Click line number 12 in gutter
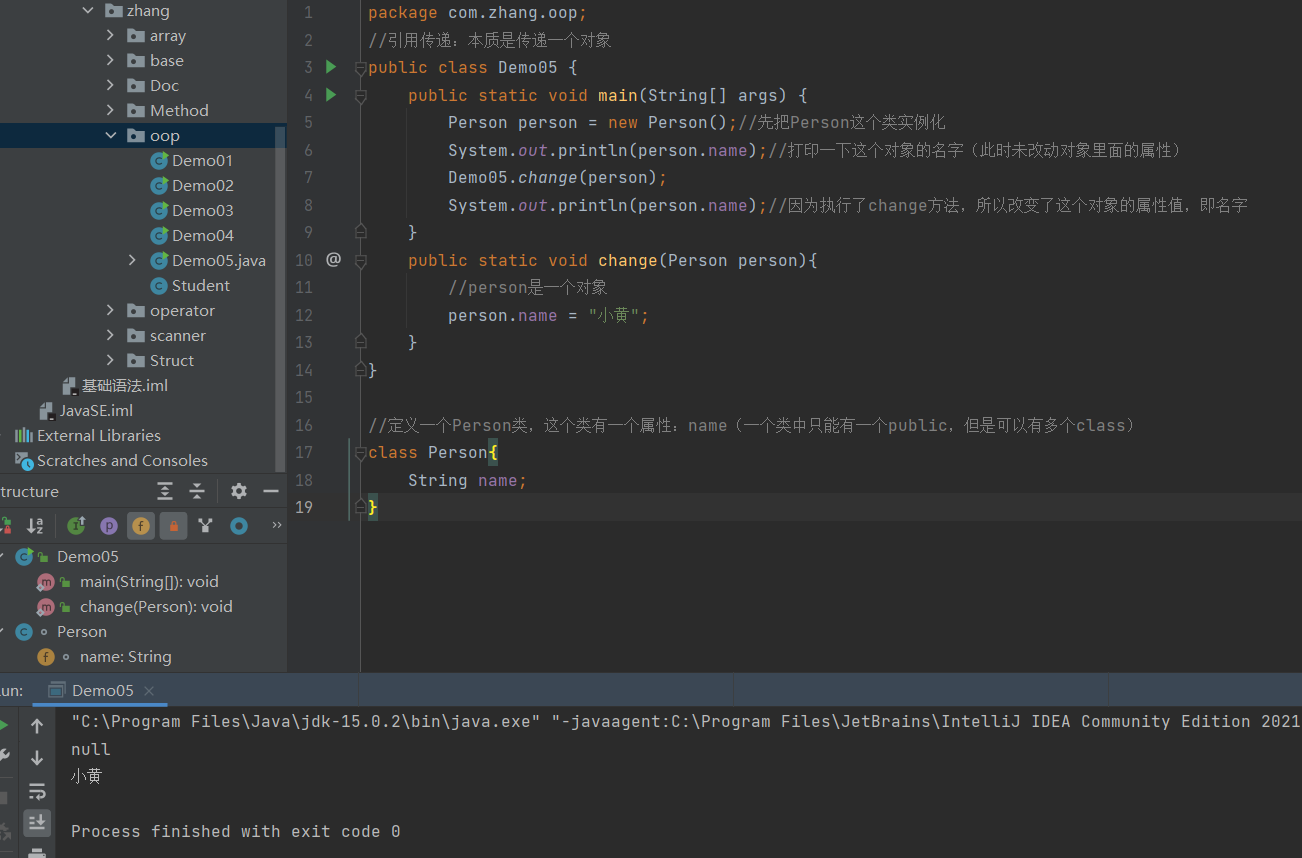This screenshot has width=1302, height=858. (x=304, y=315)
